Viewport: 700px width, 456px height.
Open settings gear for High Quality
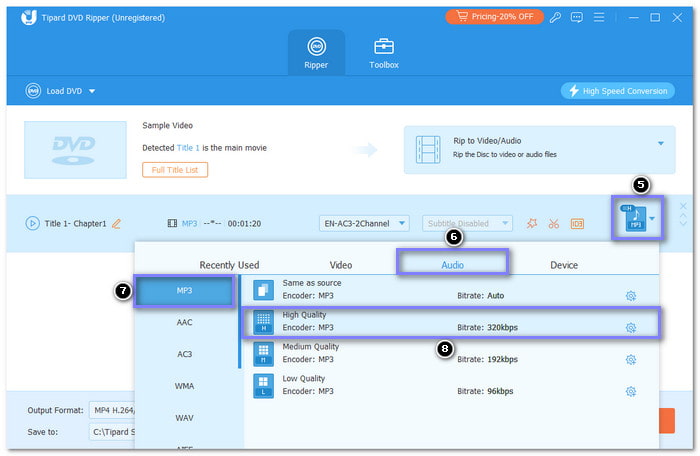coord(630,328)
